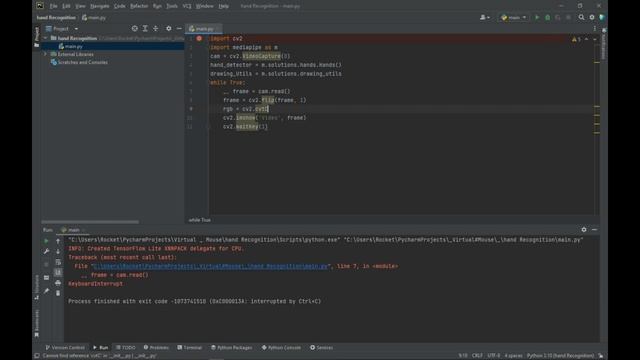Open the main run configuration dropdown

click(513, 18)
